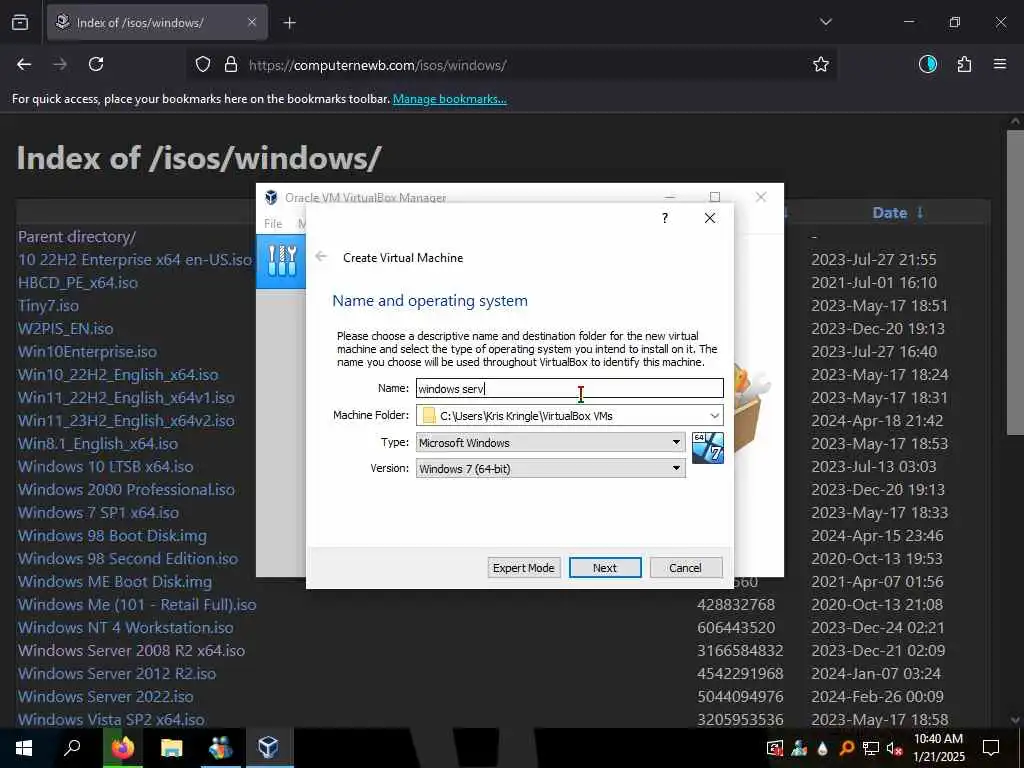Open W2PIS_EN.iso link

point(65,328)
